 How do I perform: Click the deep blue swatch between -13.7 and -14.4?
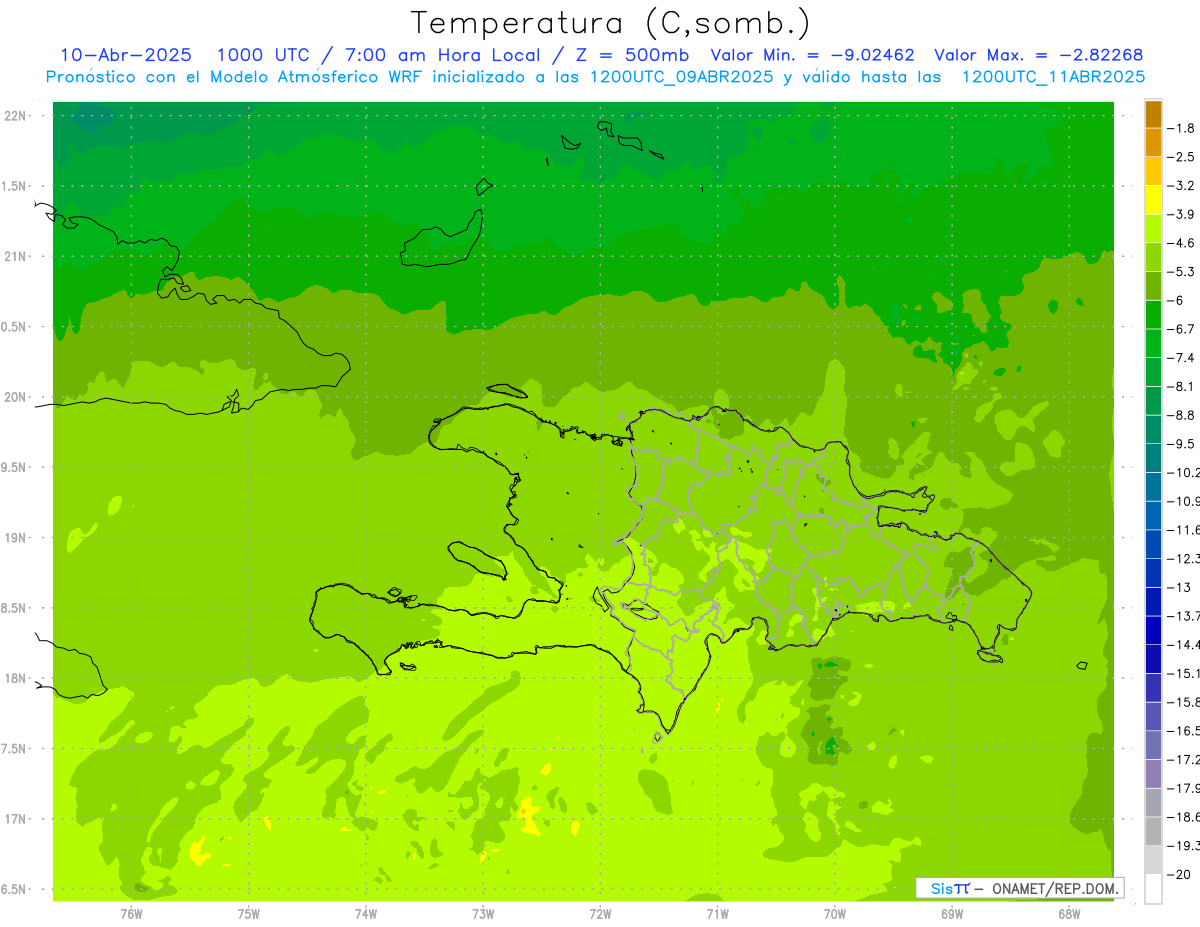pos(1153,630)
